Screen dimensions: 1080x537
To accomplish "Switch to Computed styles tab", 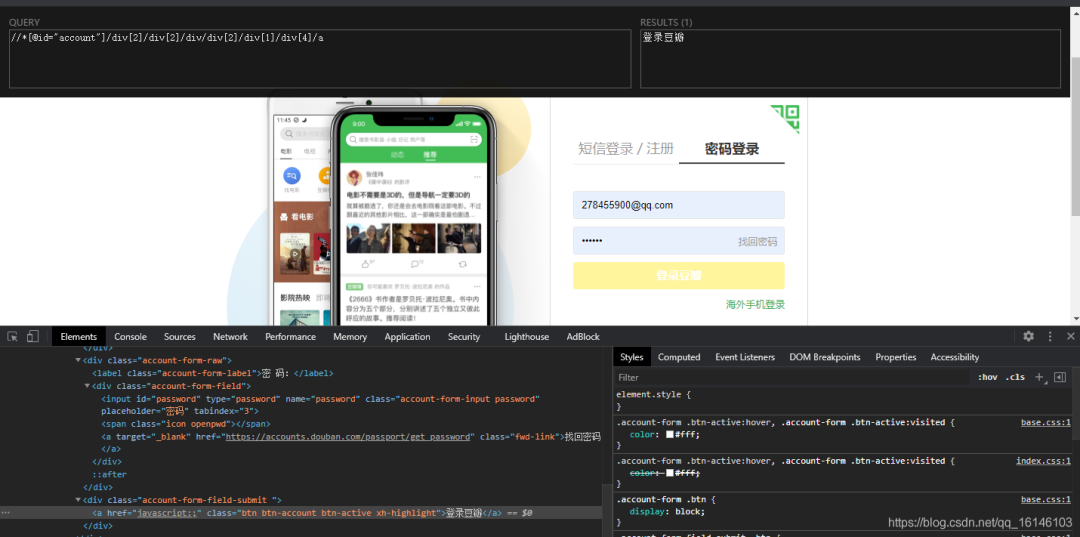I will click(x=679, y=357).
